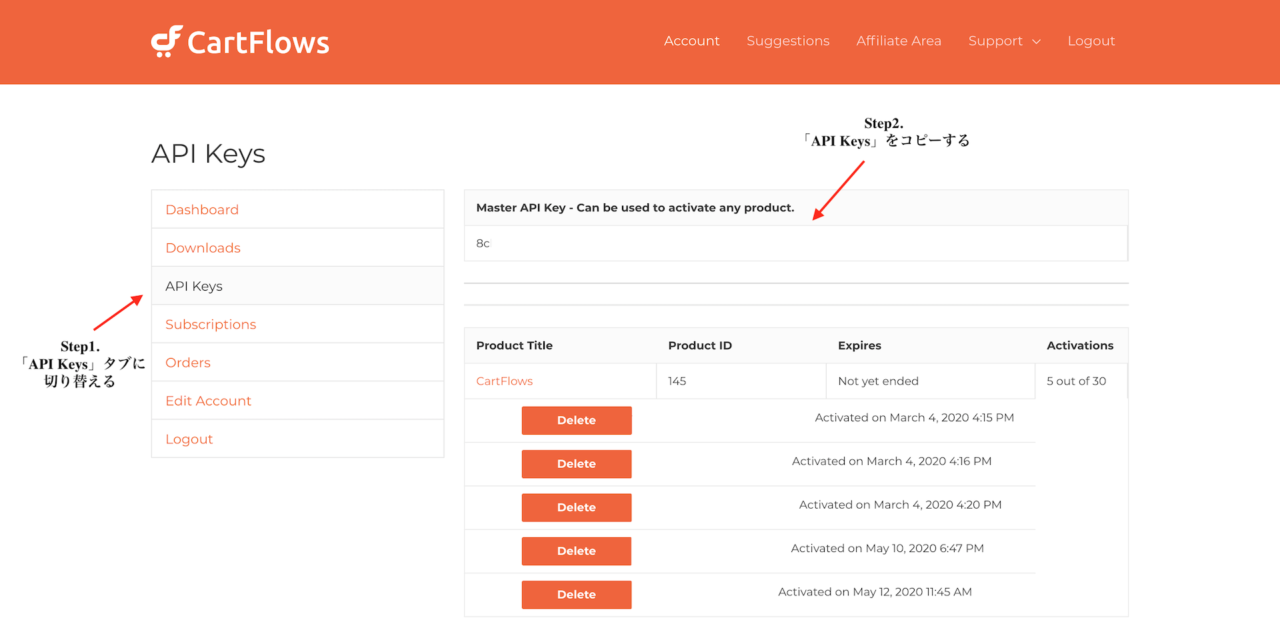1280x626 pixels.
Task: Open the Subscriptions section
Action: (210, 323)
